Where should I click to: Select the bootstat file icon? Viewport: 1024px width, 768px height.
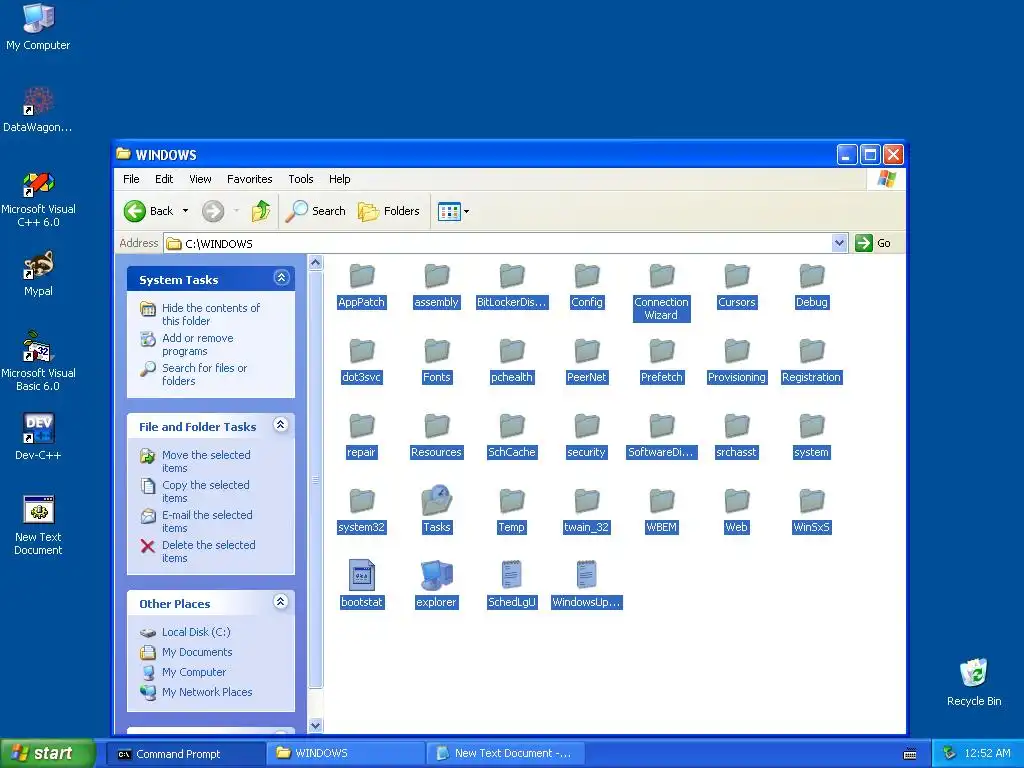tap(362, 575)
